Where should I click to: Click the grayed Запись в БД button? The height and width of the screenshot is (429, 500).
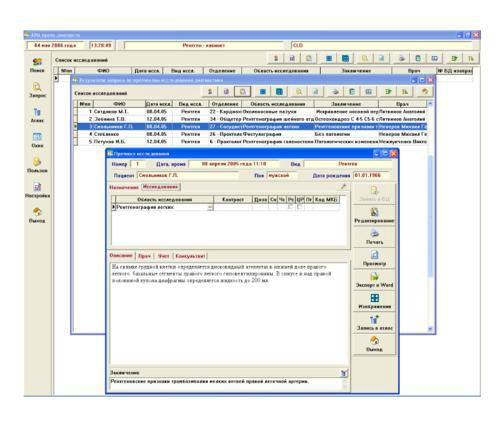coord(374,194)
